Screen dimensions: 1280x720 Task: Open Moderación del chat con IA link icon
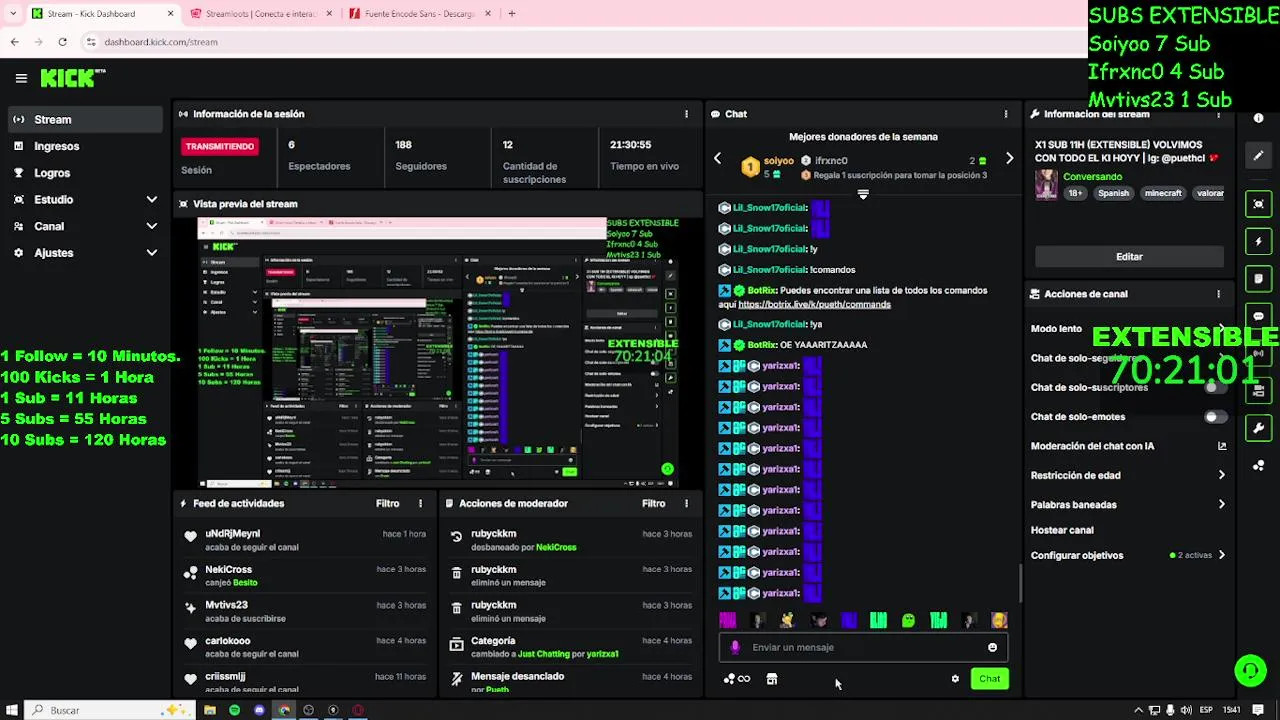tap(1221, 446)
